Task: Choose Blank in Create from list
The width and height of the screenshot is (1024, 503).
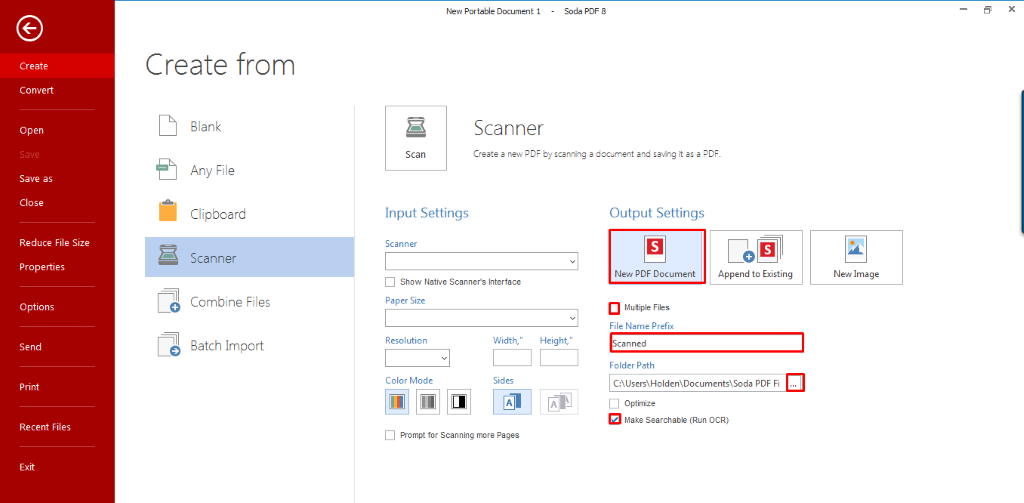Action: point(249,127)
